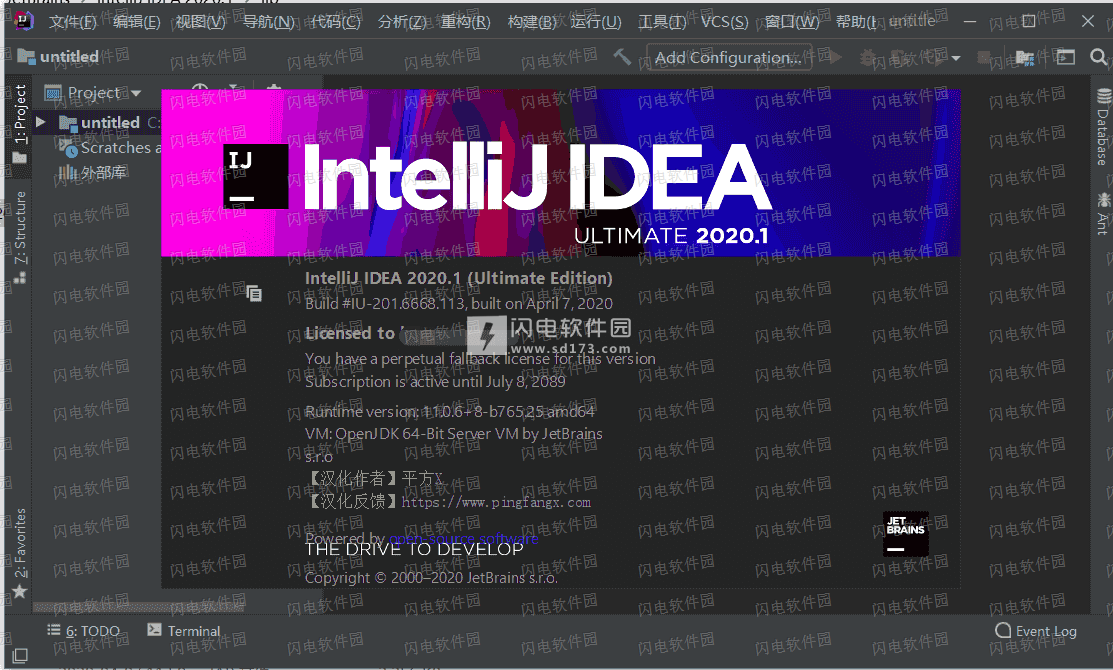Collapse the untitled project root node
Viewport: 1113px width, 670px height.
pos(40,122)
